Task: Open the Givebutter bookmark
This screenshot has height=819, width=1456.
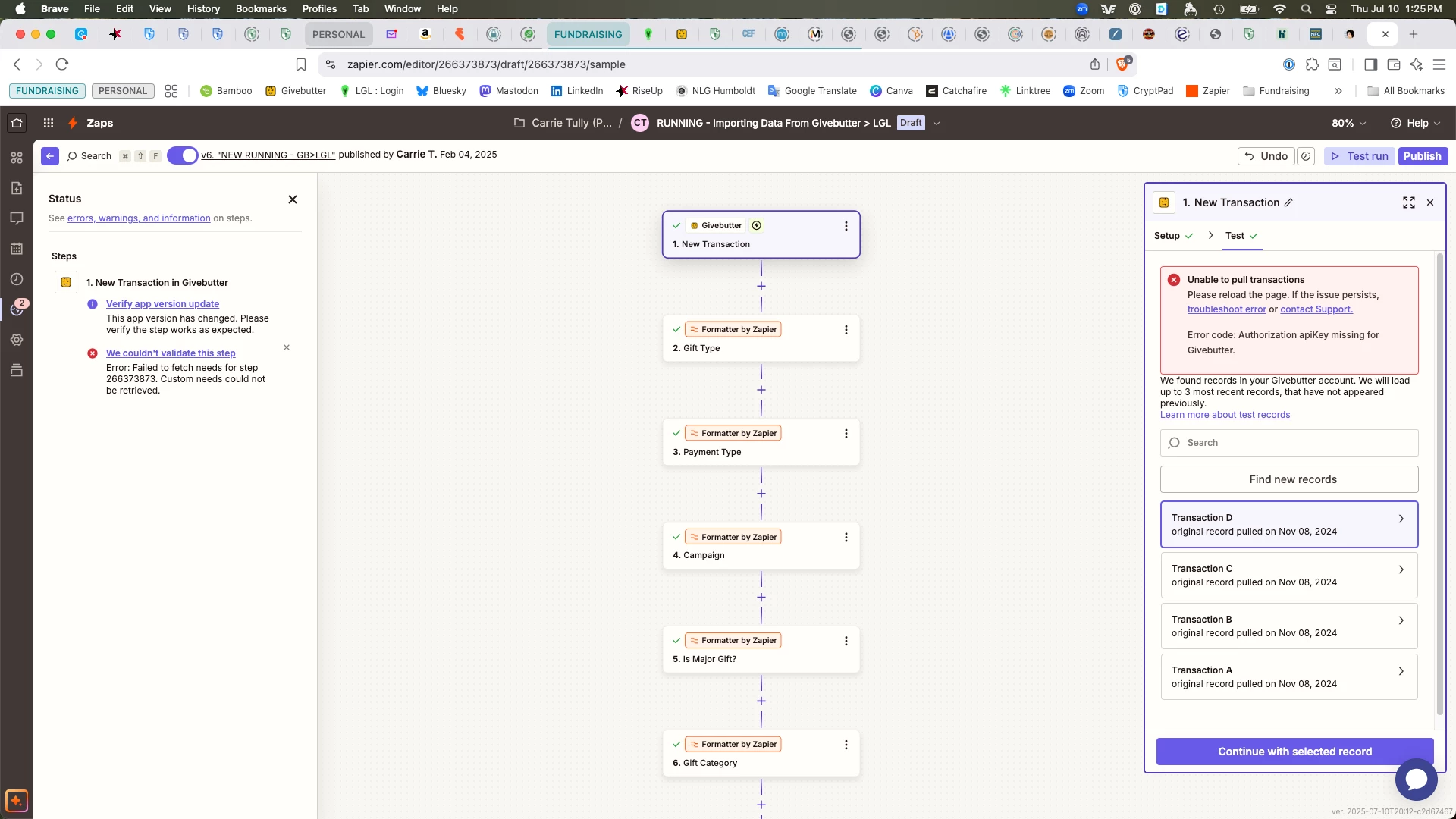Action: pos(296,91)
